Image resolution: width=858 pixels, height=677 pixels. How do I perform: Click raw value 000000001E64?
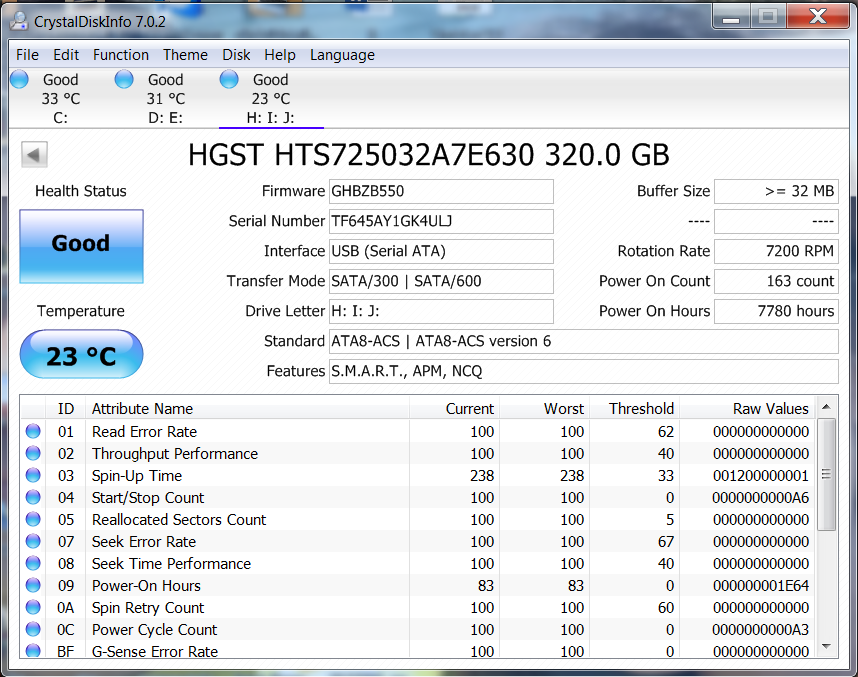[x=761, y=586]
